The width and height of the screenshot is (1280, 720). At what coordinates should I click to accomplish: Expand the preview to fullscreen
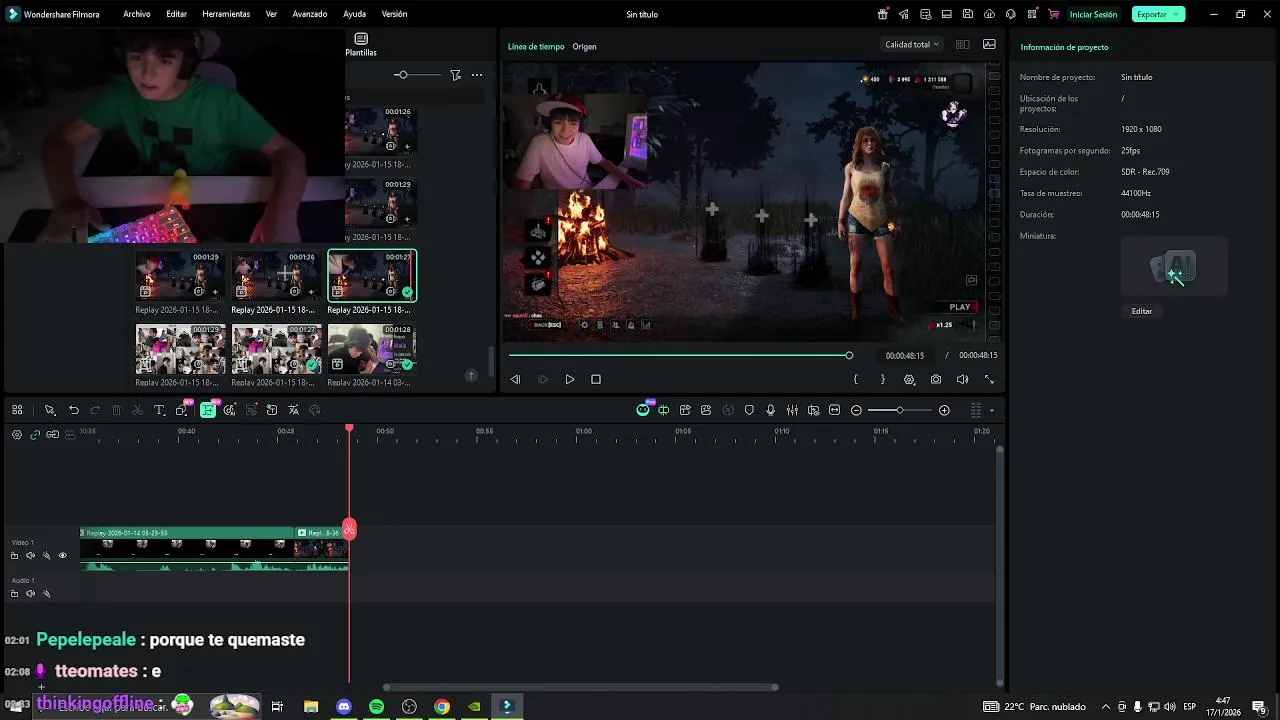(x=989, y=379)
